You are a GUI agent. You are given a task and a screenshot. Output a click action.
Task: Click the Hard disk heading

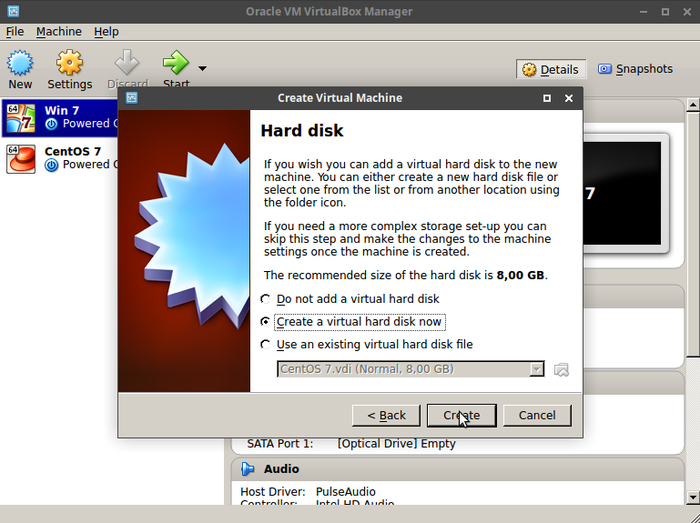[302, 131]
